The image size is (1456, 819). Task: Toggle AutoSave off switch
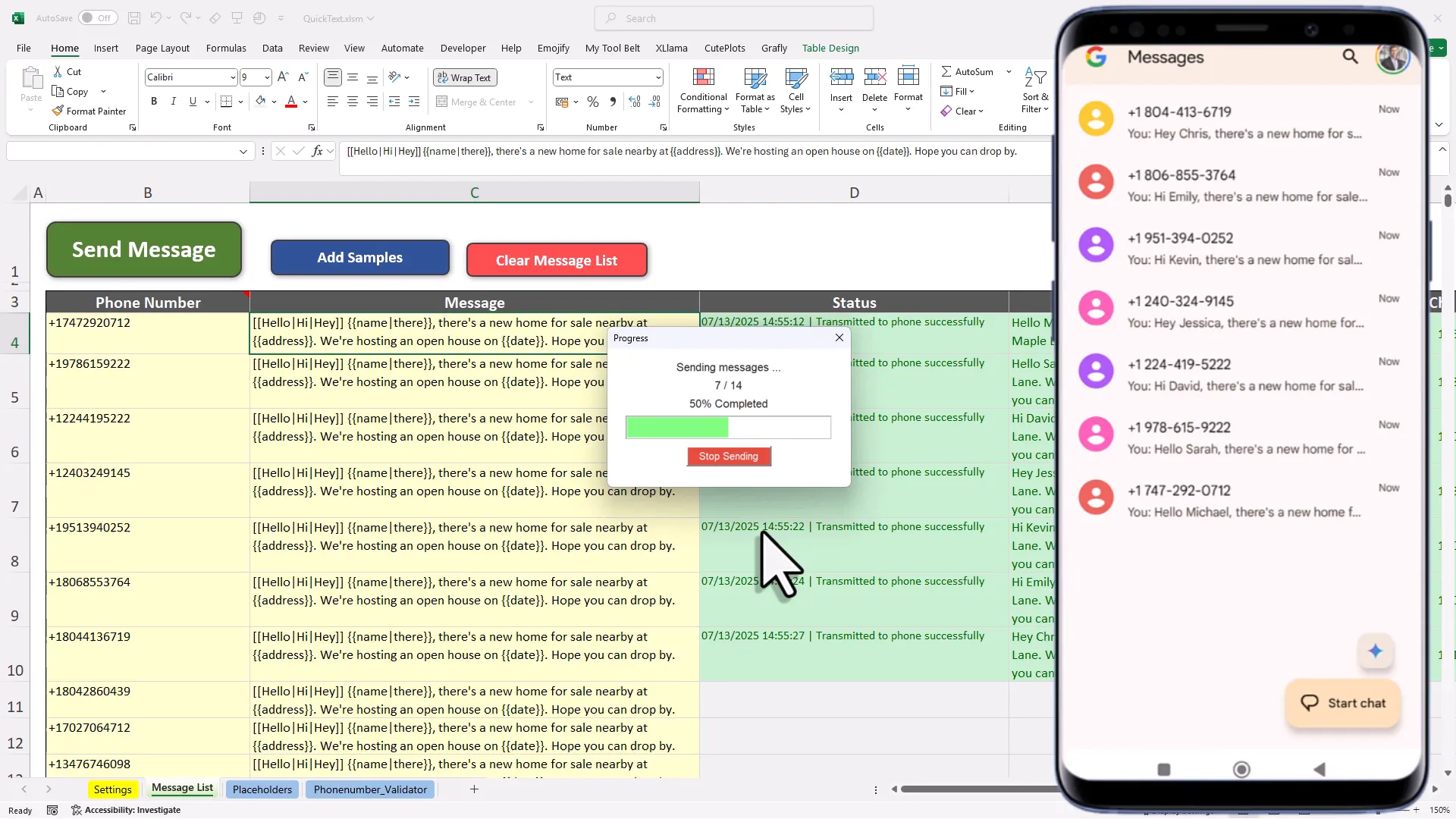(97, 17)
